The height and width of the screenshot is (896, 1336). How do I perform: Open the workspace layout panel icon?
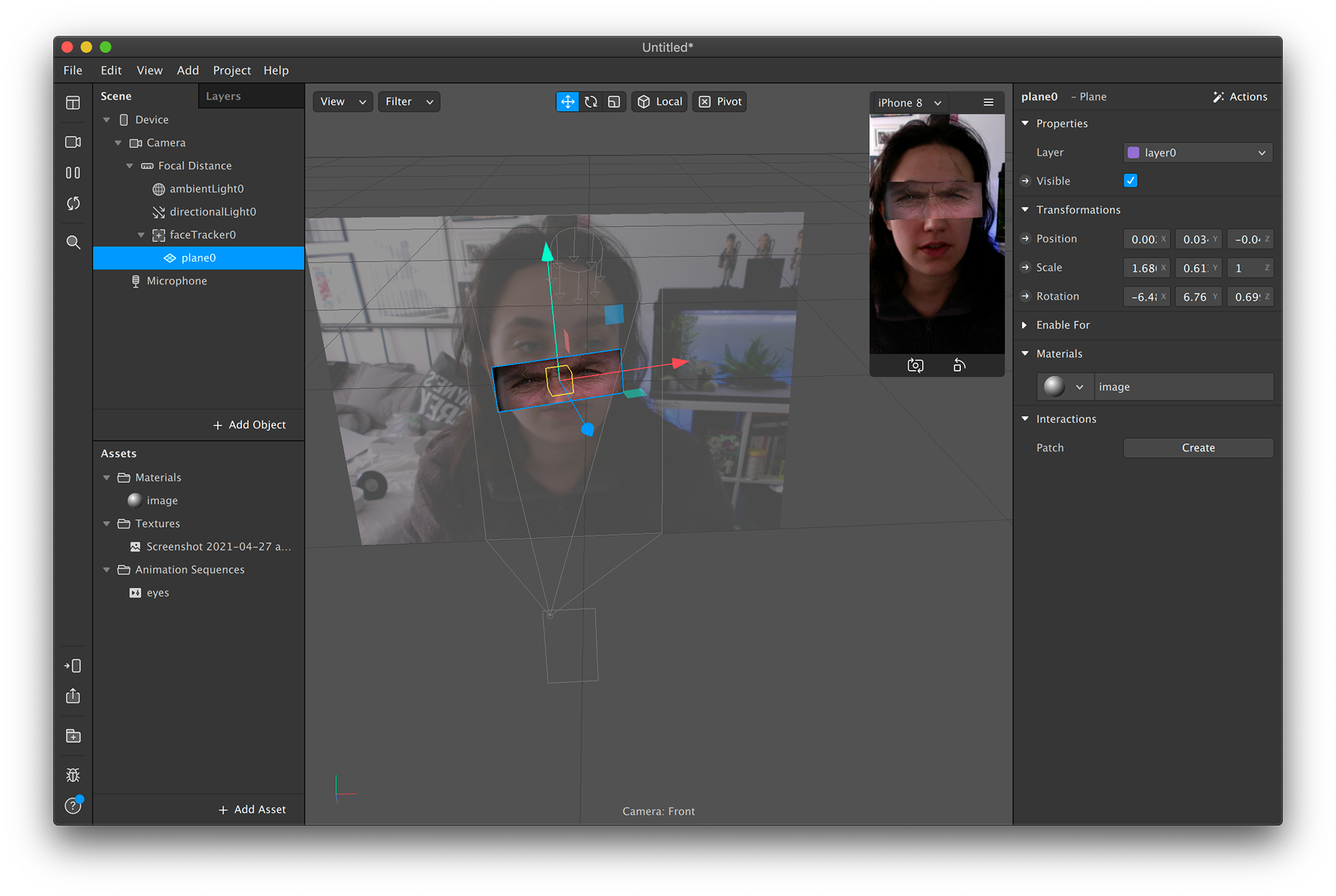click(x=73, y=103)
